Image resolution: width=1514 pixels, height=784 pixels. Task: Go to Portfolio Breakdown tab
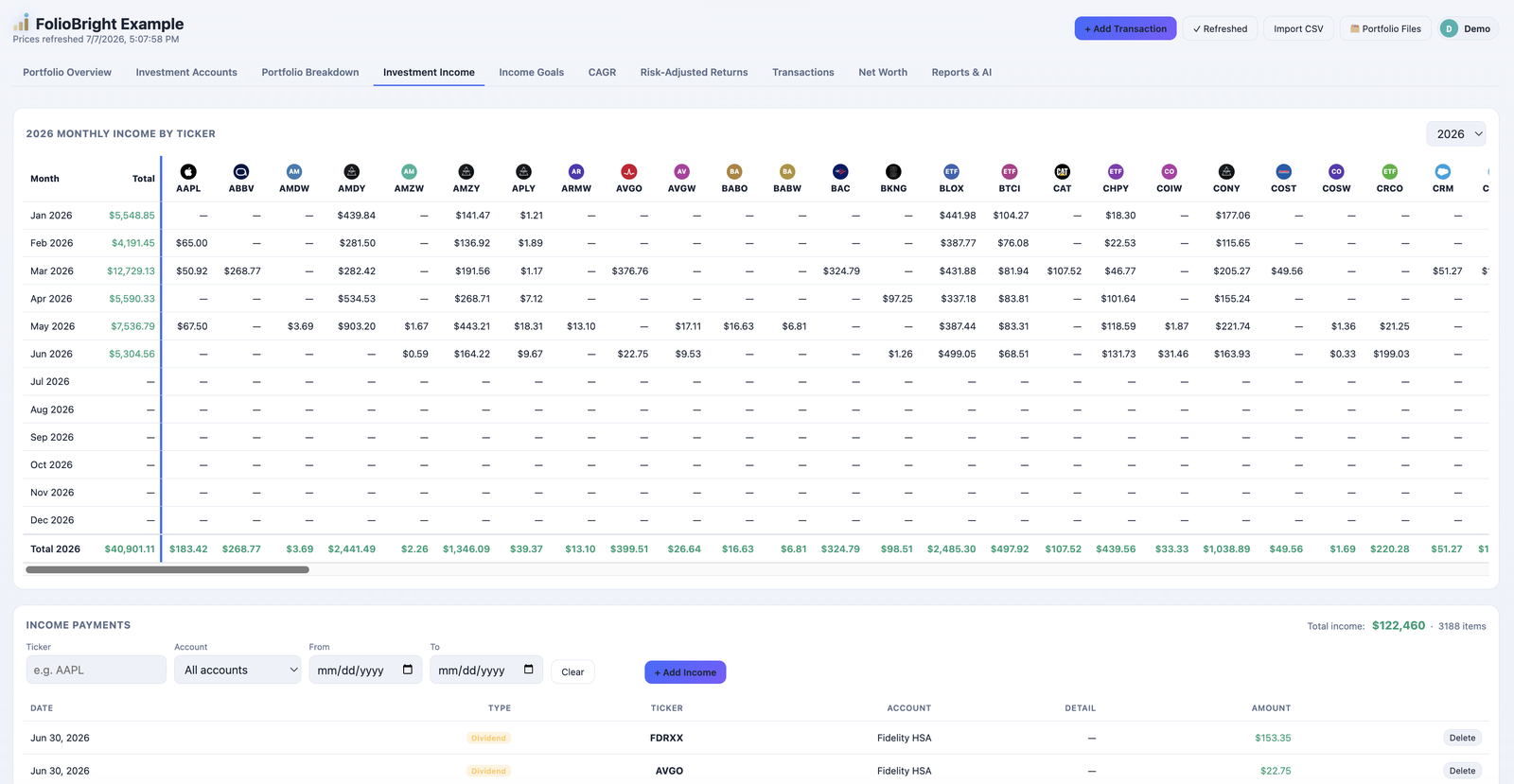point(310,72)
